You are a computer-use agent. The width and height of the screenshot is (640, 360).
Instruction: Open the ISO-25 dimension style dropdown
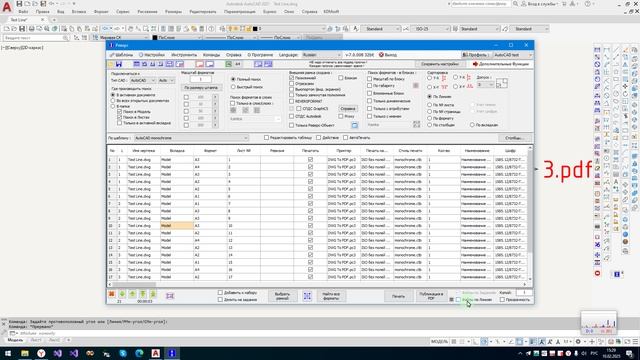pyautogui.click(x=430, y=29)
